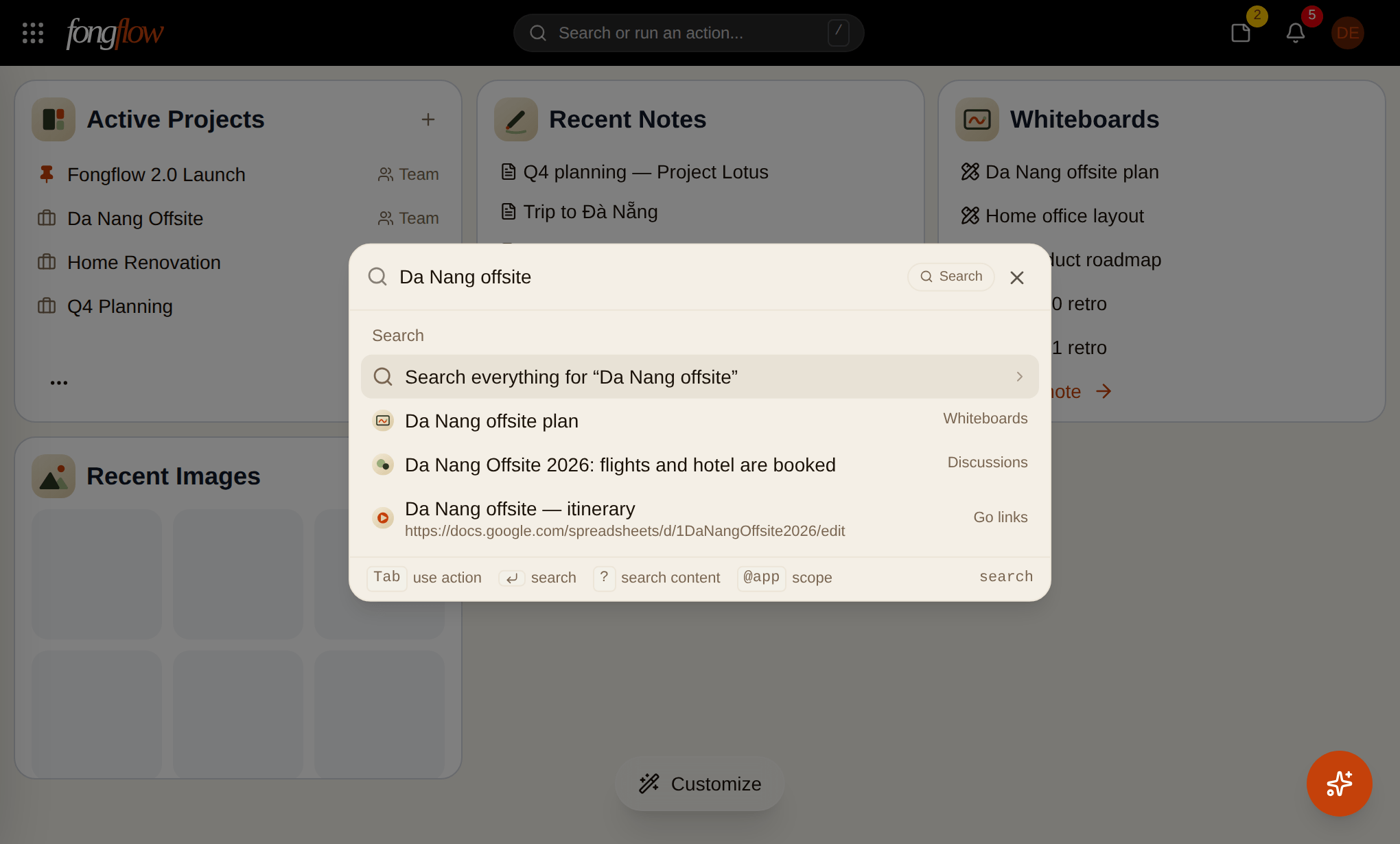
Task: Click the top search or run action bar
Action: tap(688, 33)
